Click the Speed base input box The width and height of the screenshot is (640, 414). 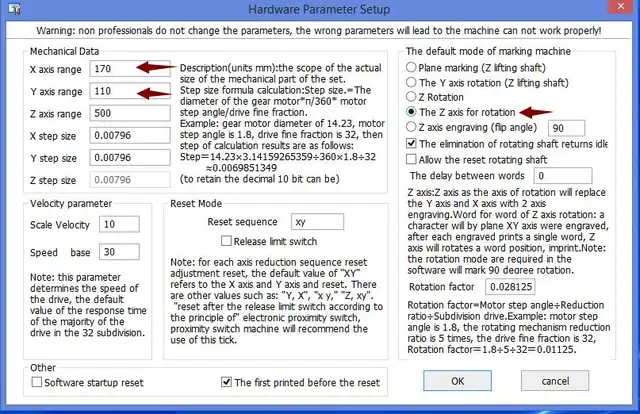pyautogui.click(x=121, y=251)
